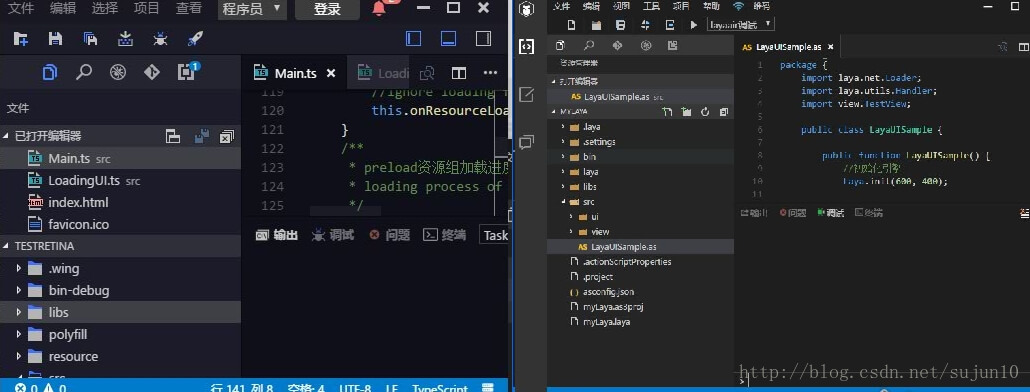
Task: Split the editor in Egret Wing
Action: click(x=459, y=73)
